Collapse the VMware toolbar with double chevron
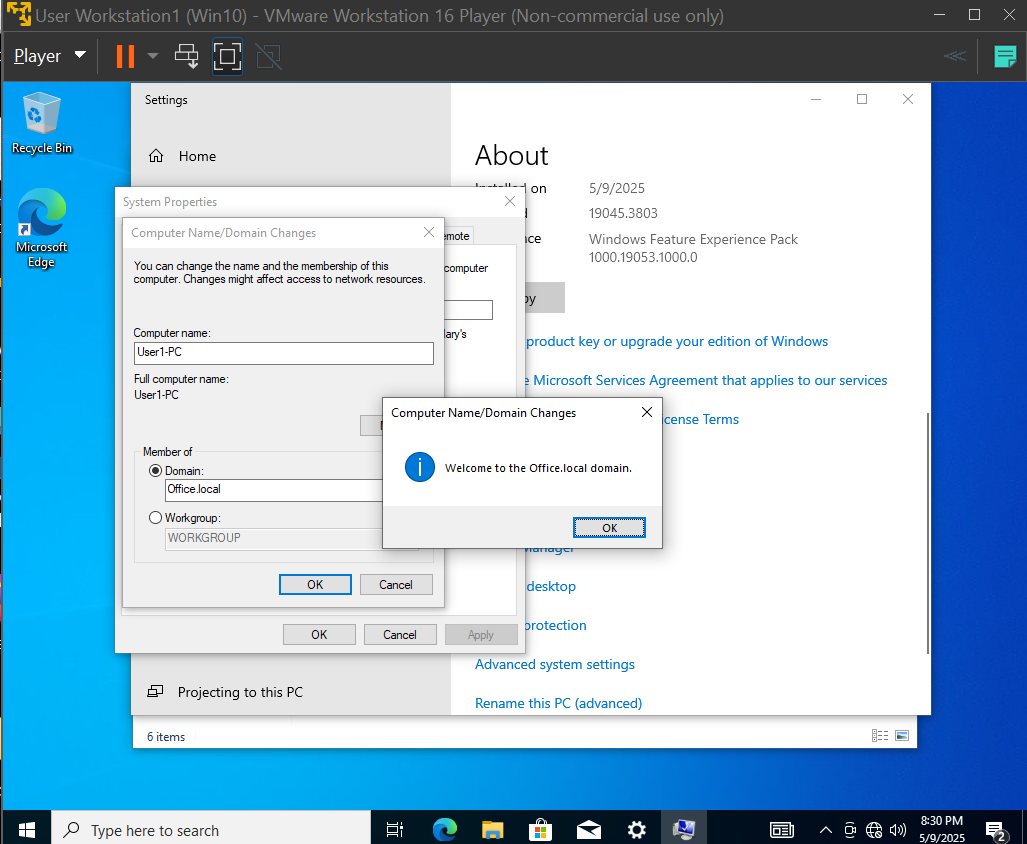 954,56
